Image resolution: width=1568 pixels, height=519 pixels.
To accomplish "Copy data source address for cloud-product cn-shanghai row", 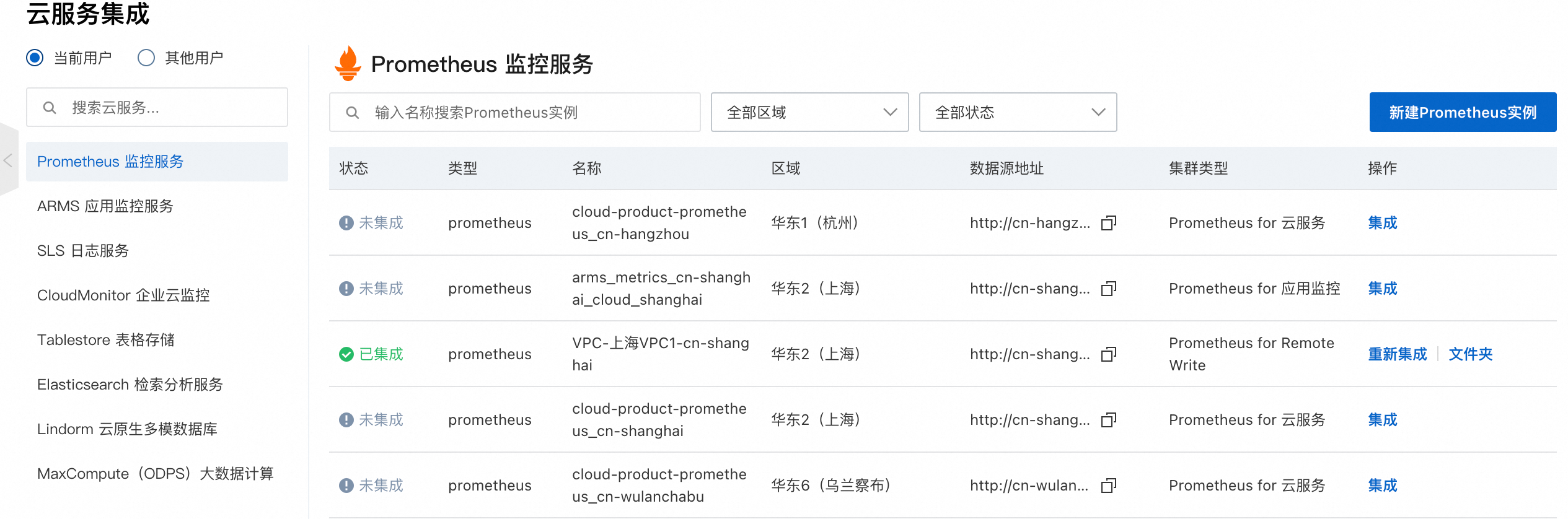I will (1108, 420).
